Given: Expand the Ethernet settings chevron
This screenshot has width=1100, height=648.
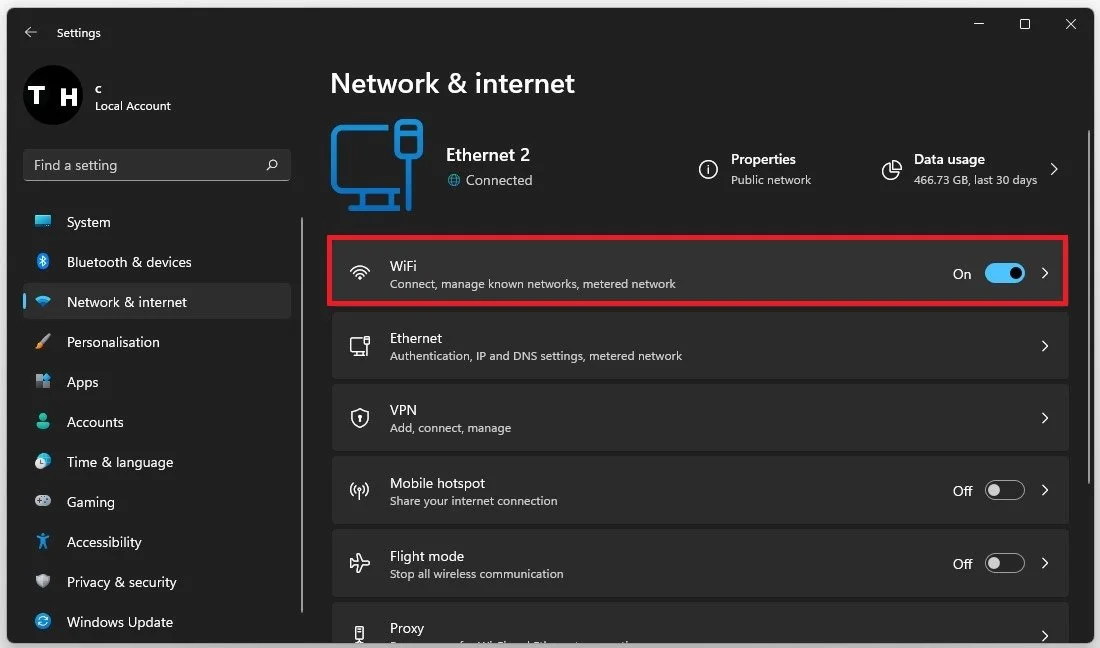Looking at the screenshot, I should pos(1045,346).
